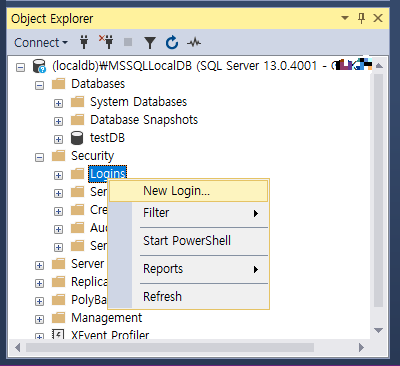The image size is (400, 366).
Task: Expand the Server folder node
Action: pos(39,266)
